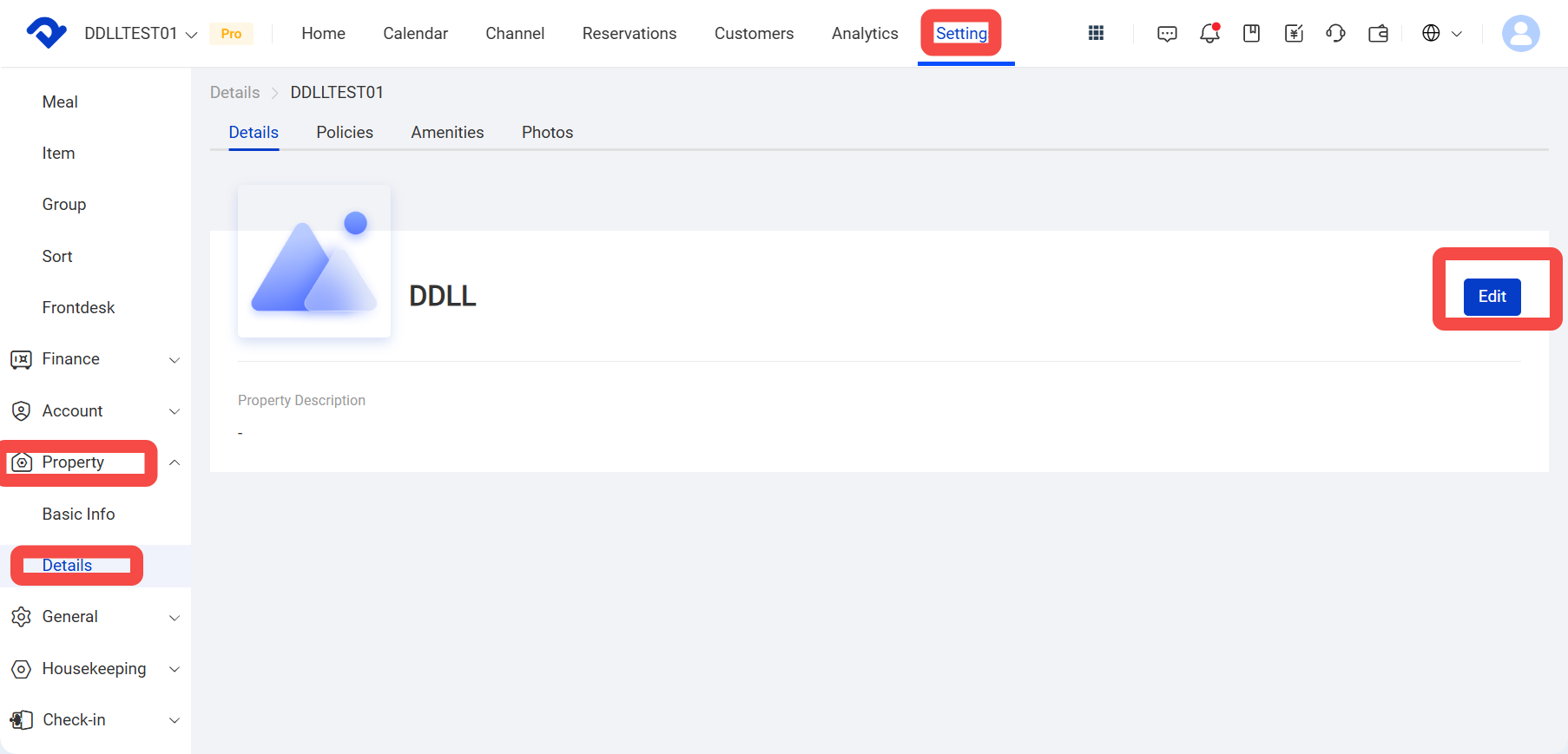Image resolution: width=1568 pixels, height=754 pixels.
Task: Switch to the Amenities tab
Action: coord(447,132)
